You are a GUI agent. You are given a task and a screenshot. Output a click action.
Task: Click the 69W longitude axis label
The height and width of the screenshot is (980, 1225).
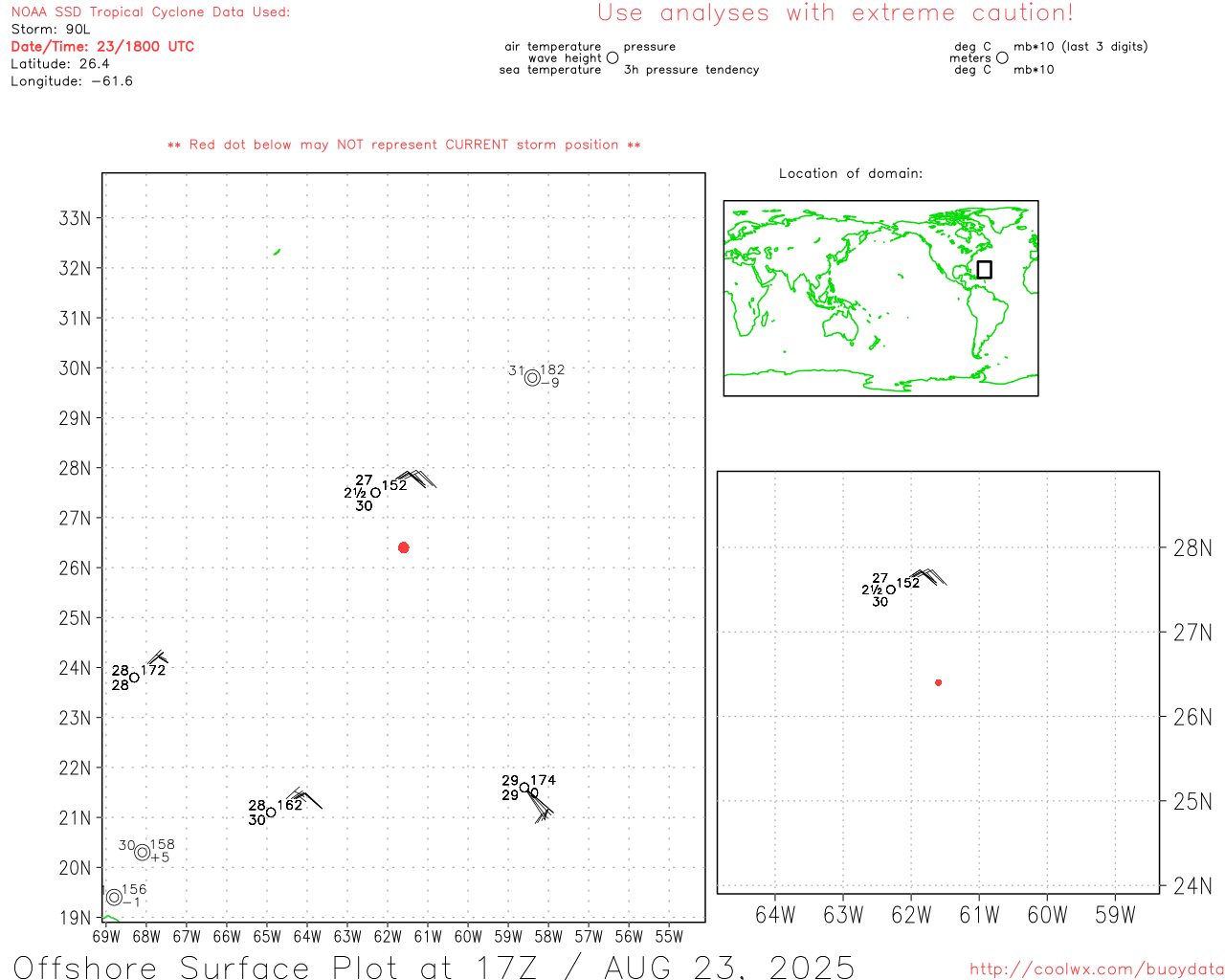point(106,936)
